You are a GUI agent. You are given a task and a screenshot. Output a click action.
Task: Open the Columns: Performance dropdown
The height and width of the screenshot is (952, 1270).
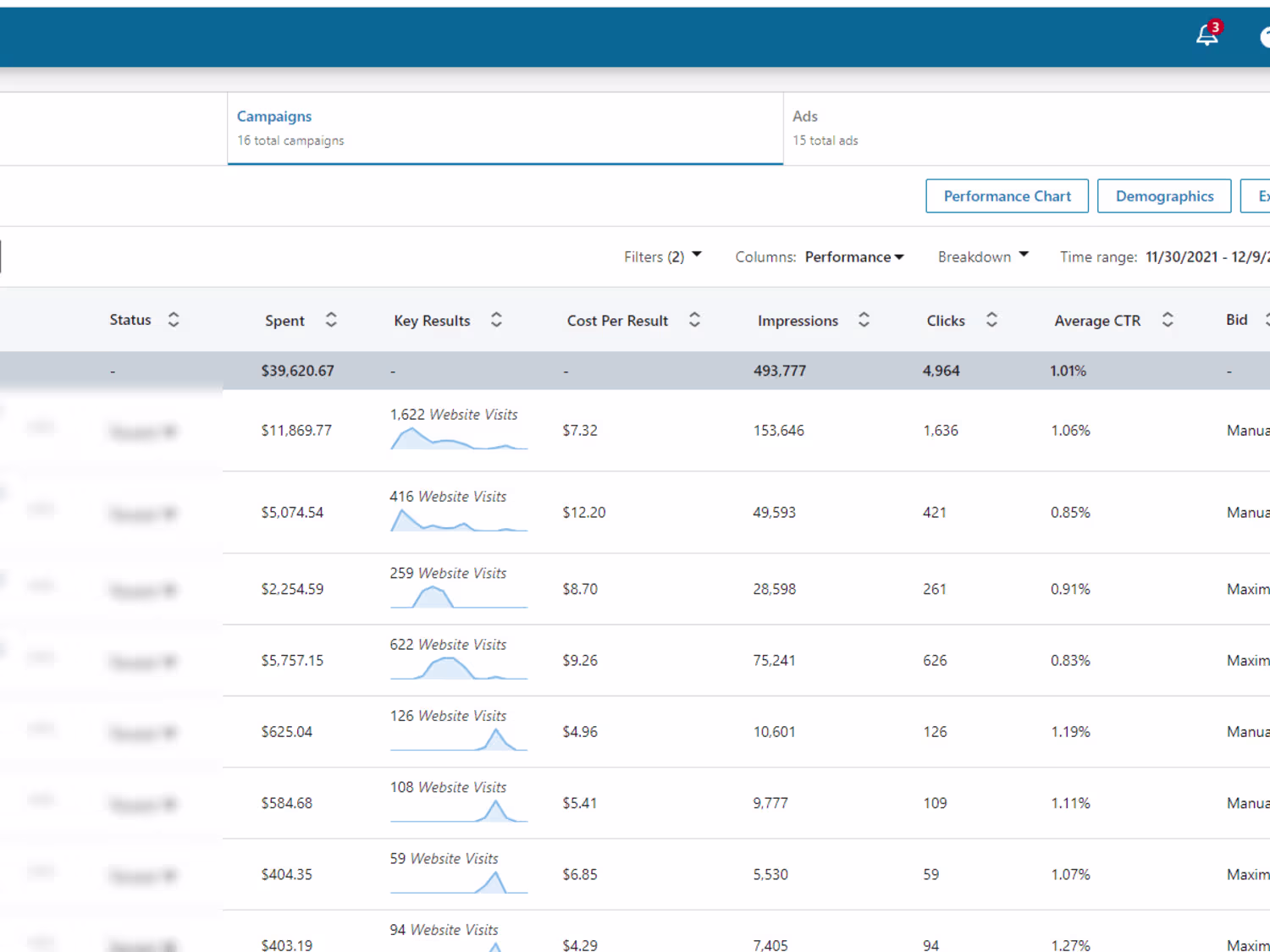820,256
